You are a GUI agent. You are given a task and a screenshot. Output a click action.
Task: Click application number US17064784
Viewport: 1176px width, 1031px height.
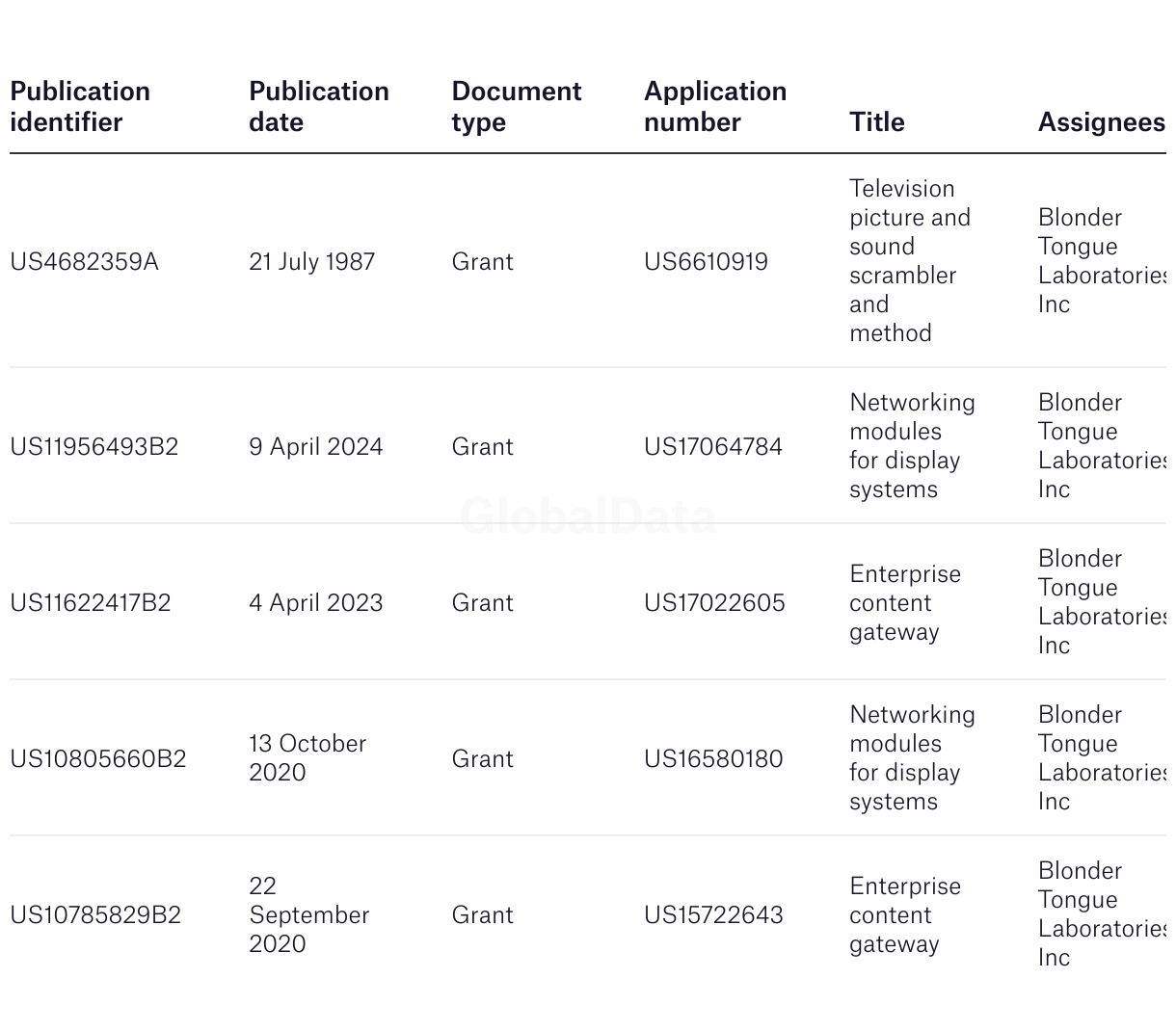click(712, 447)
